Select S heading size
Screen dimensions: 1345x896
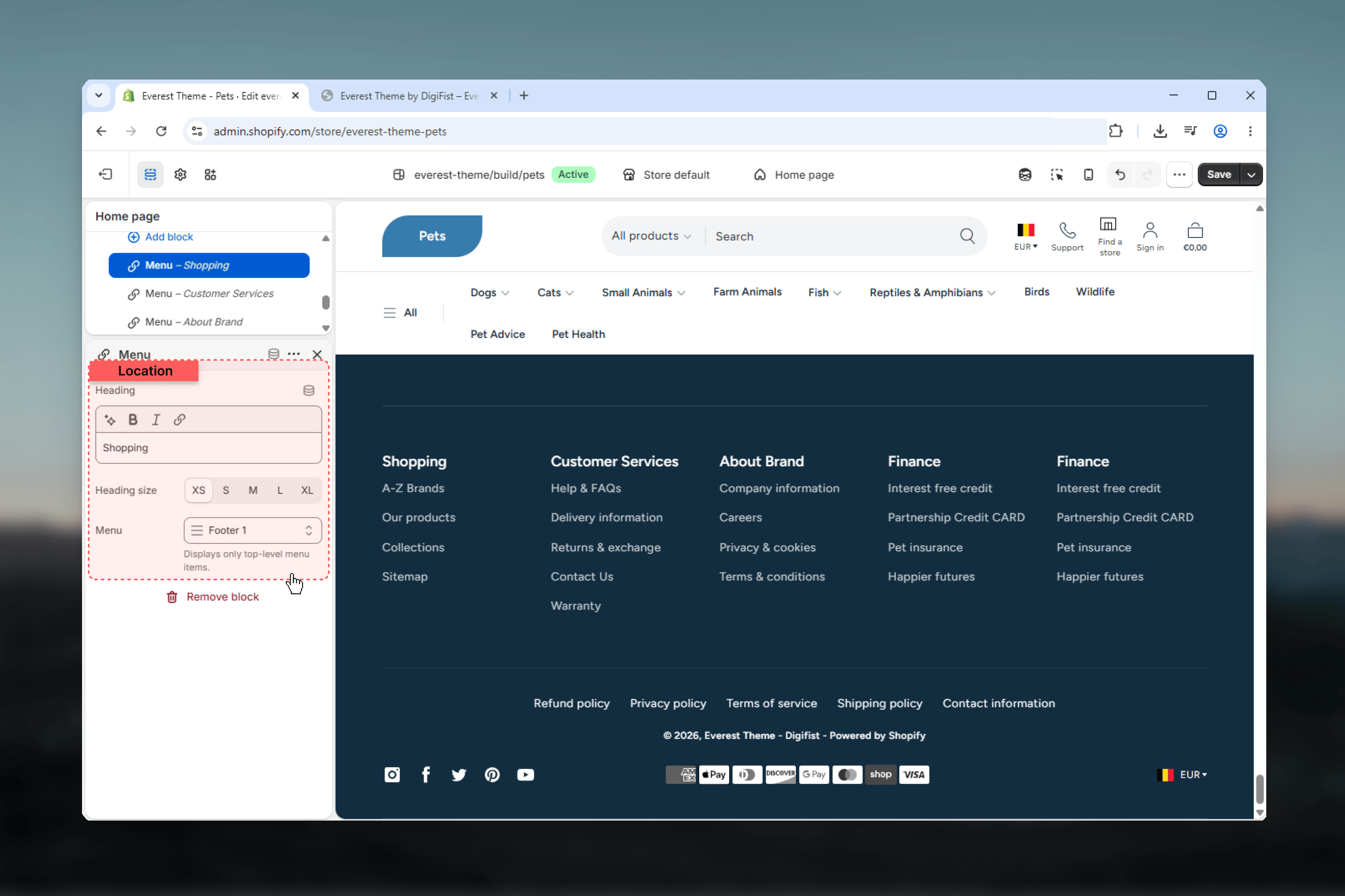(226, 490)
